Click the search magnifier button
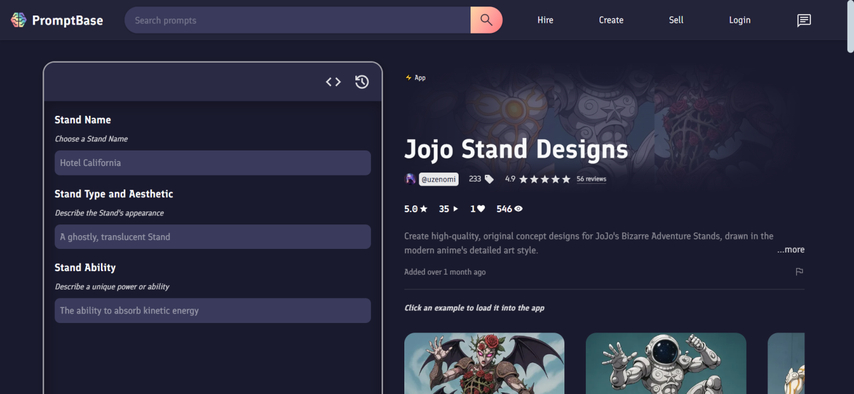 point(486,20)
